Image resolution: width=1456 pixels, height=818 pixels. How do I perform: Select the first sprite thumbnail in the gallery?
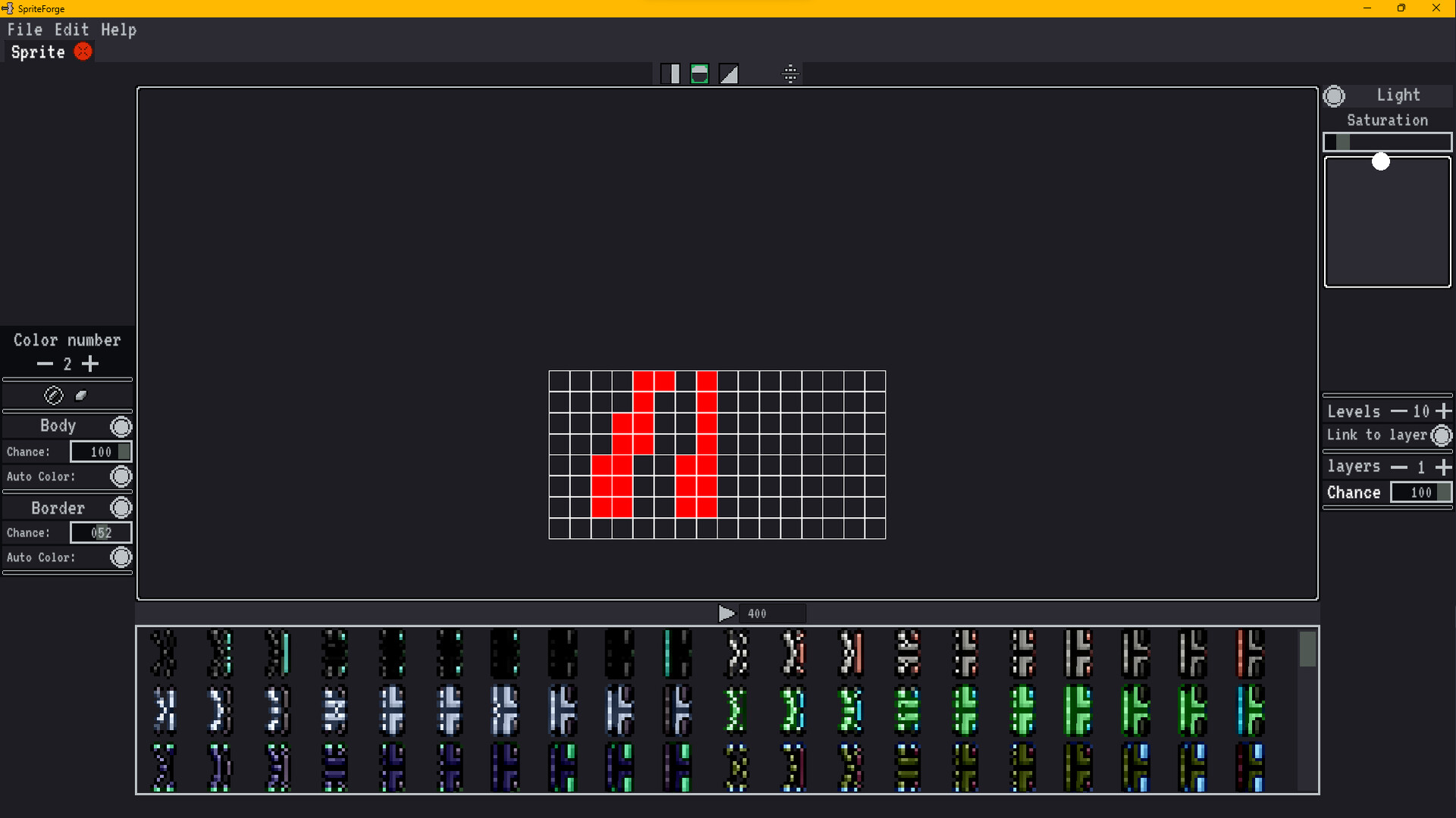tap(164, 653)
